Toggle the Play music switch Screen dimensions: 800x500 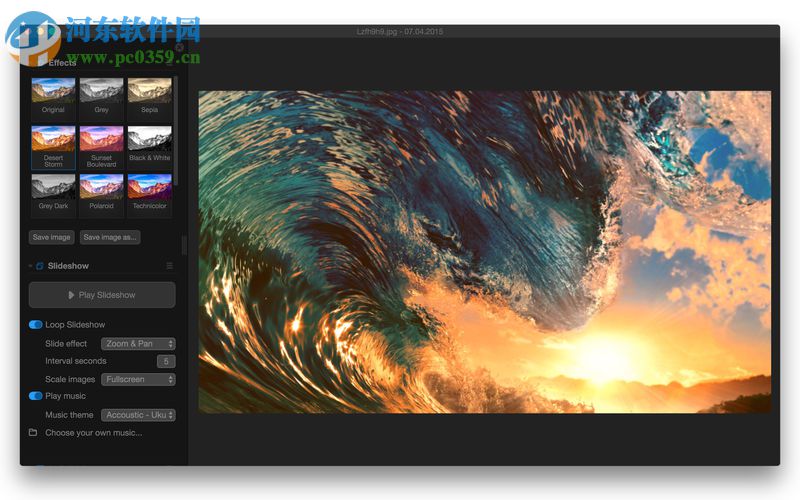point(36,396)
